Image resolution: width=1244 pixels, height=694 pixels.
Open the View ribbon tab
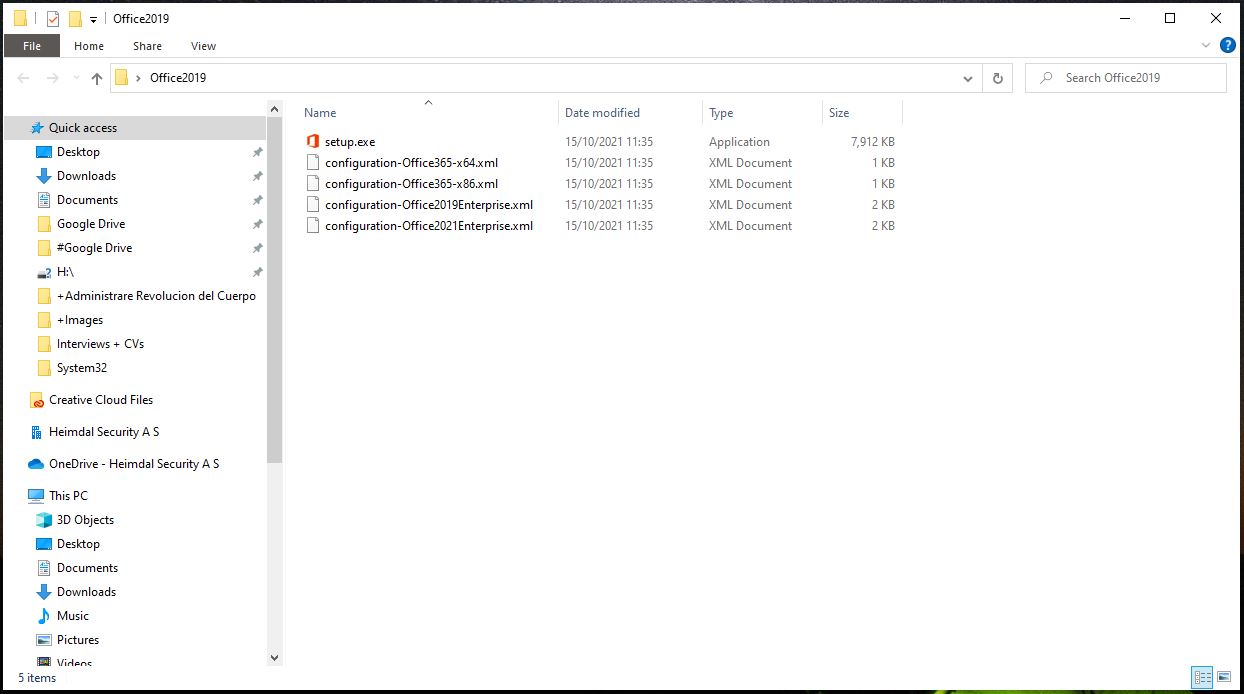203,46
